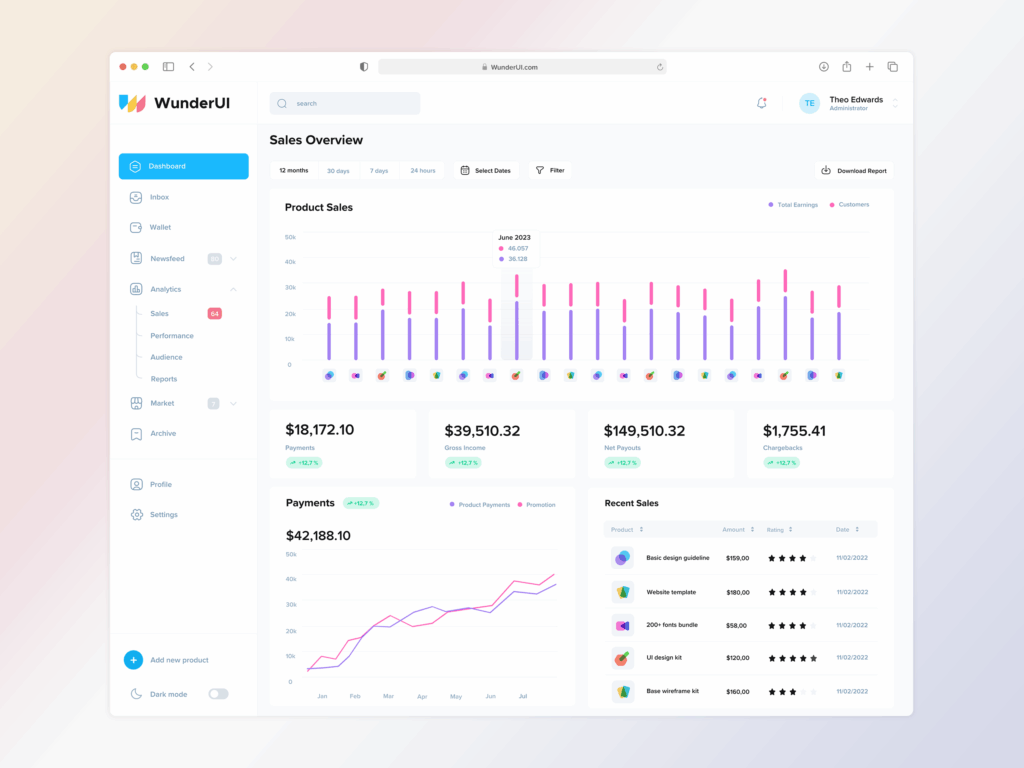
Task: Toggle the Total Earnings legend series
Action: pyautogui.click(x=793, y=205)
